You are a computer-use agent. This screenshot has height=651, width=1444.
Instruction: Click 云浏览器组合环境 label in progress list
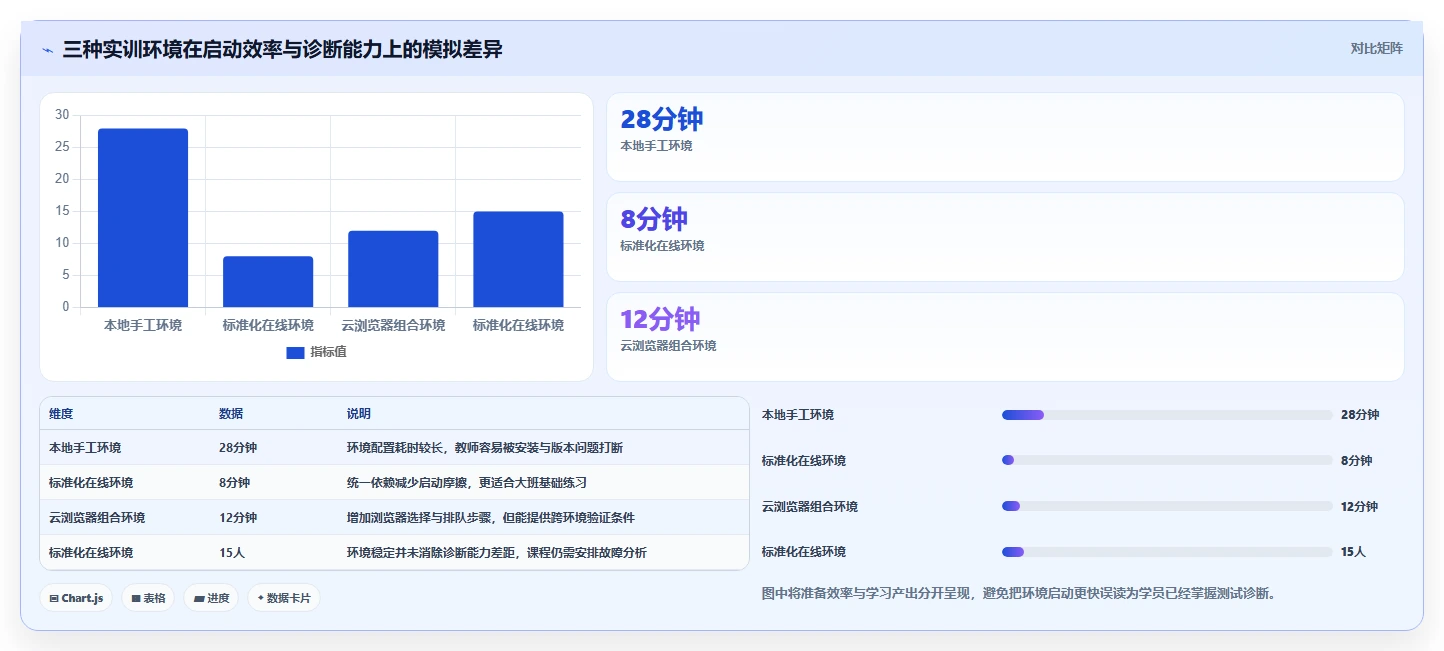(x=810, y=507)
